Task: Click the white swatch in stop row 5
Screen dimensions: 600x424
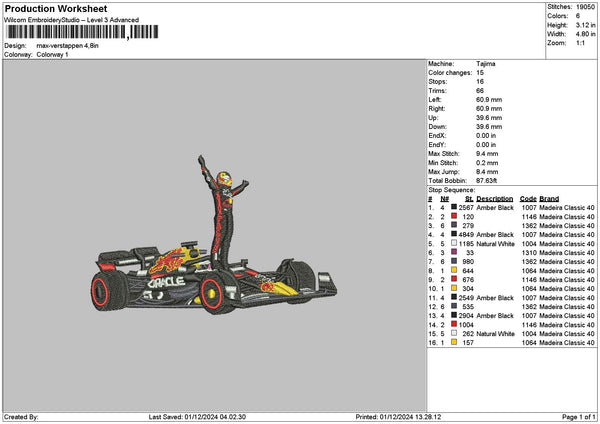Action: pos(454,243)
